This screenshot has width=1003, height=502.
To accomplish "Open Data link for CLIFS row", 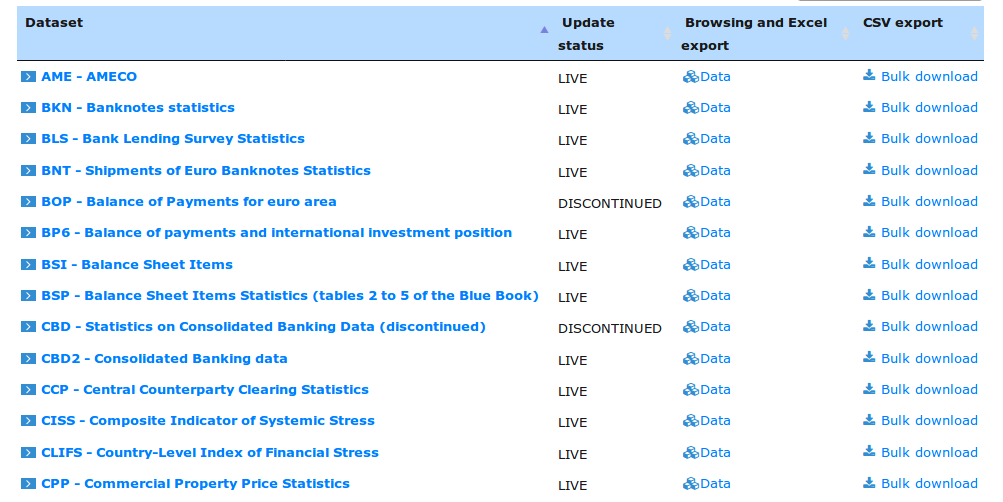I will pos(715,452).
